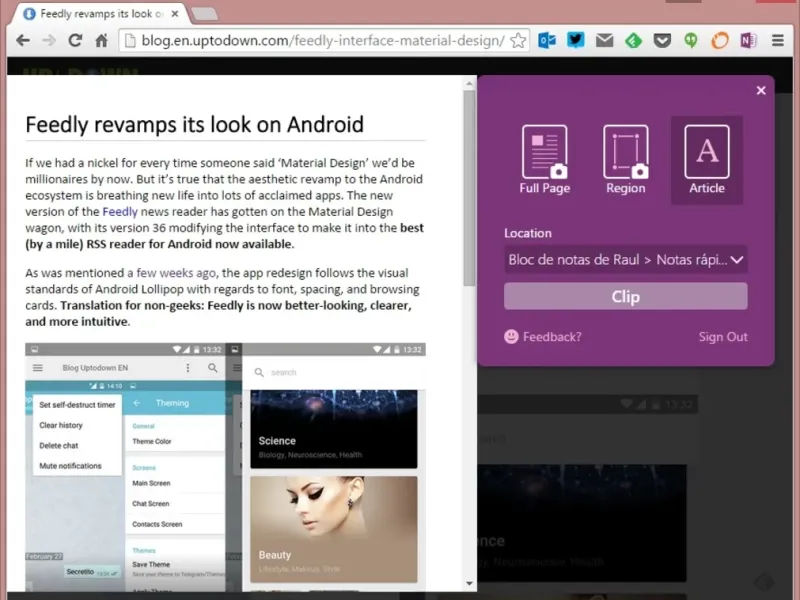Click the preview scrollbar down arrow
The width and height of the screenshot is (800, 600).
(x=469, y=583)
